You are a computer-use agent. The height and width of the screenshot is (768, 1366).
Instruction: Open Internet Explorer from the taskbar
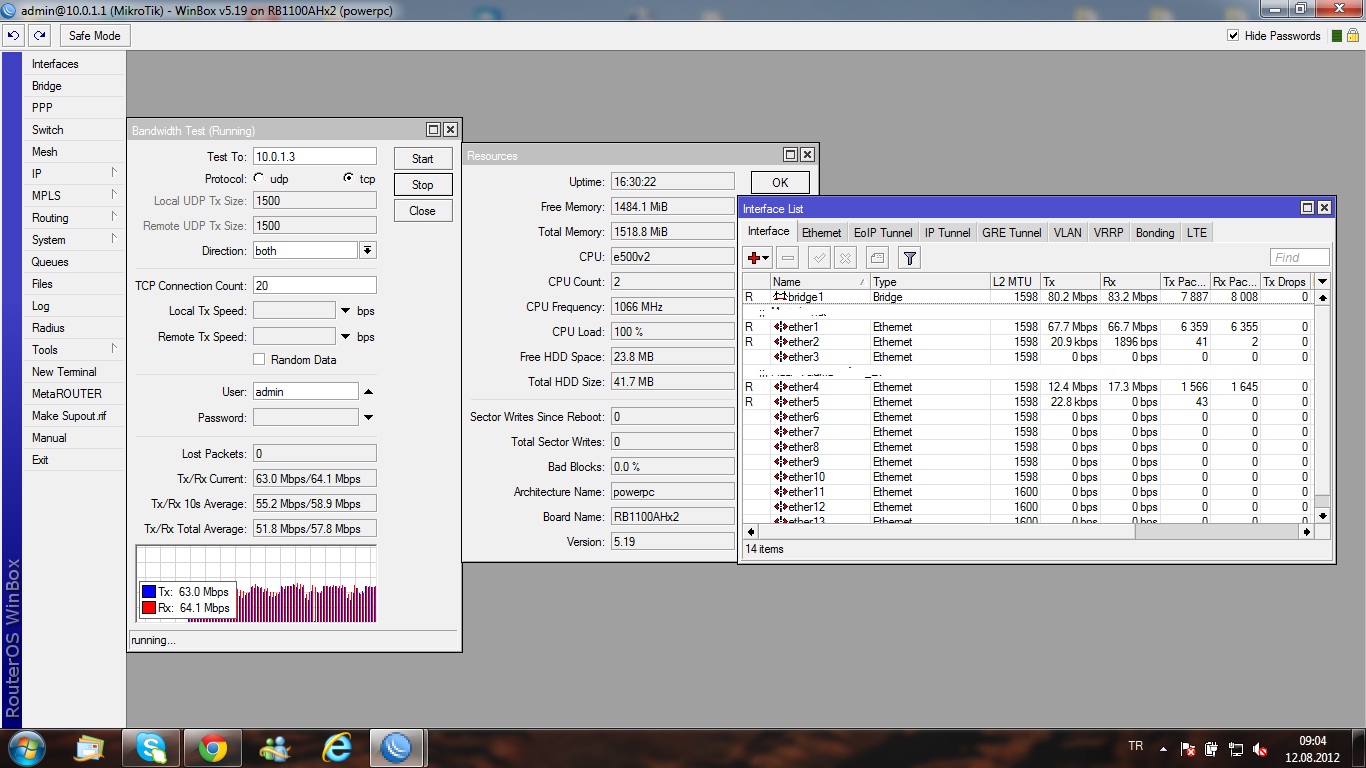[x=337, y=748]
